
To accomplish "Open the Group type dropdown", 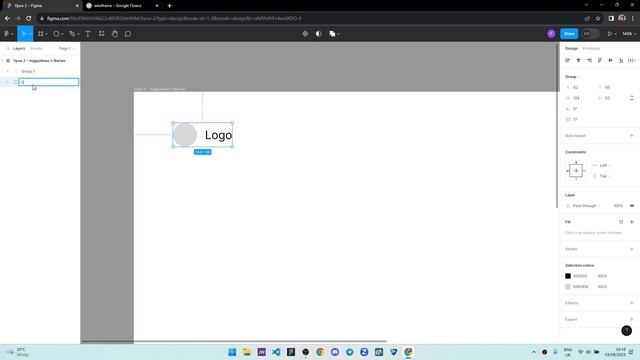I will [572, 77].
